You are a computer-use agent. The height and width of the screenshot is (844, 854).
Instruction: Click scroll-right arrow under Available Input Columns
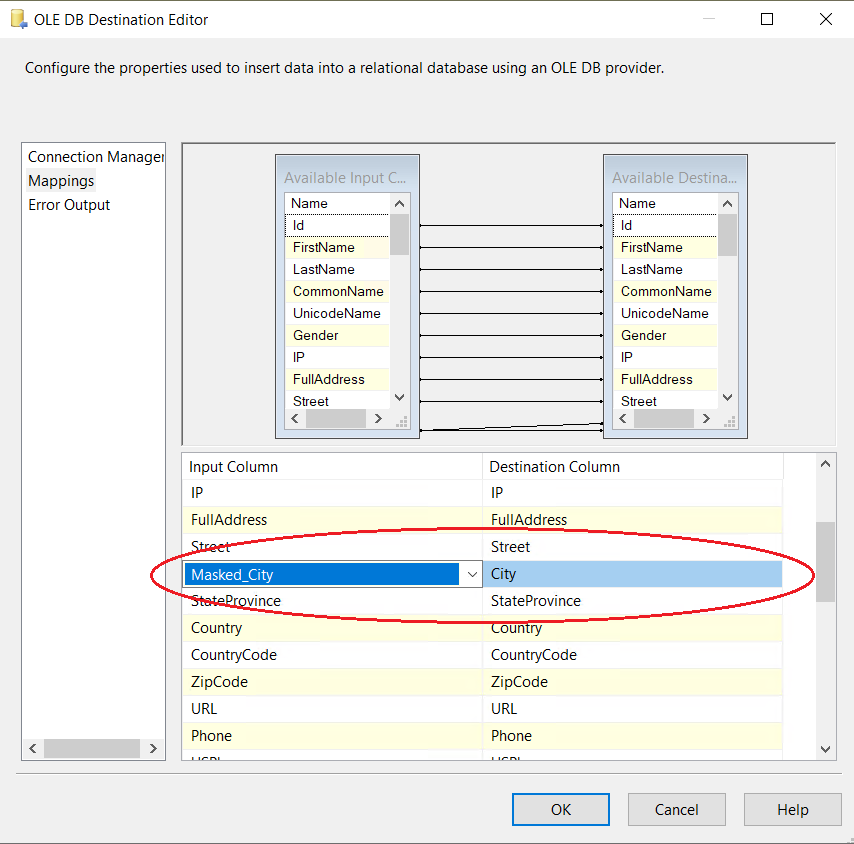coord(378,420)
